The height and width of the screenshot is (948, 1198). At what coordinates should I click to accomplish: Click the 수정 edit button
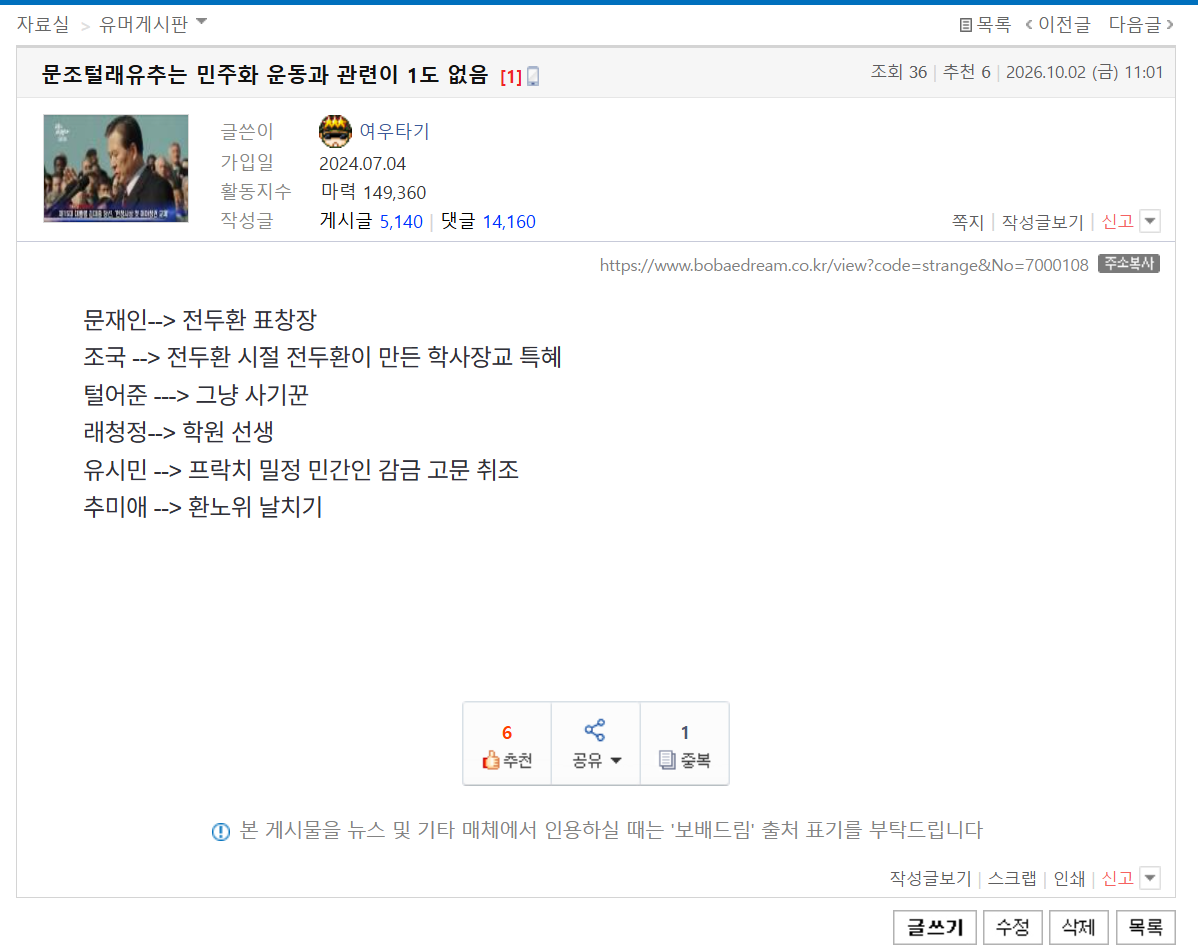click(x=1013, y=927)
